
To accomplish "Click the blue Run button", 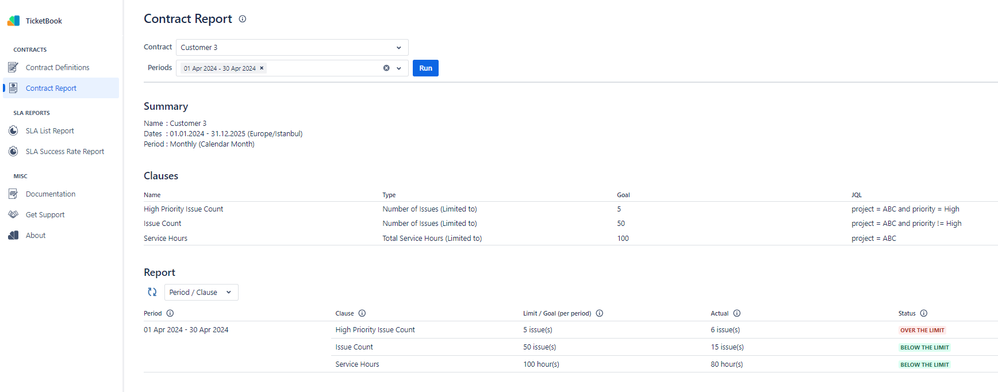I will [425, 68].
